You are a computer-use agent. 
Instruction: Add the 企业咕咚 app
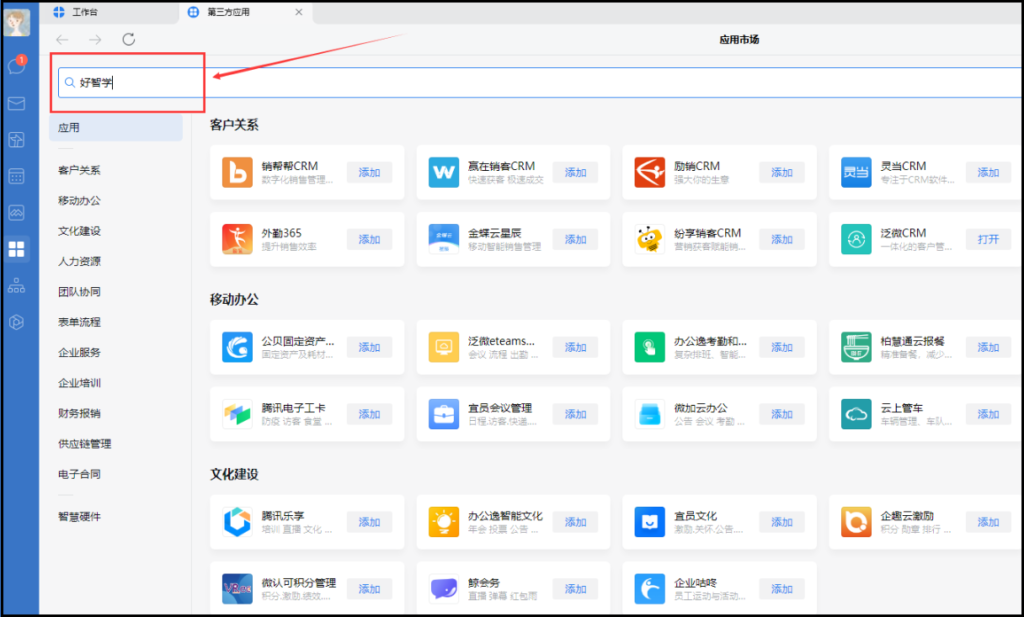(x=782, y=588)
